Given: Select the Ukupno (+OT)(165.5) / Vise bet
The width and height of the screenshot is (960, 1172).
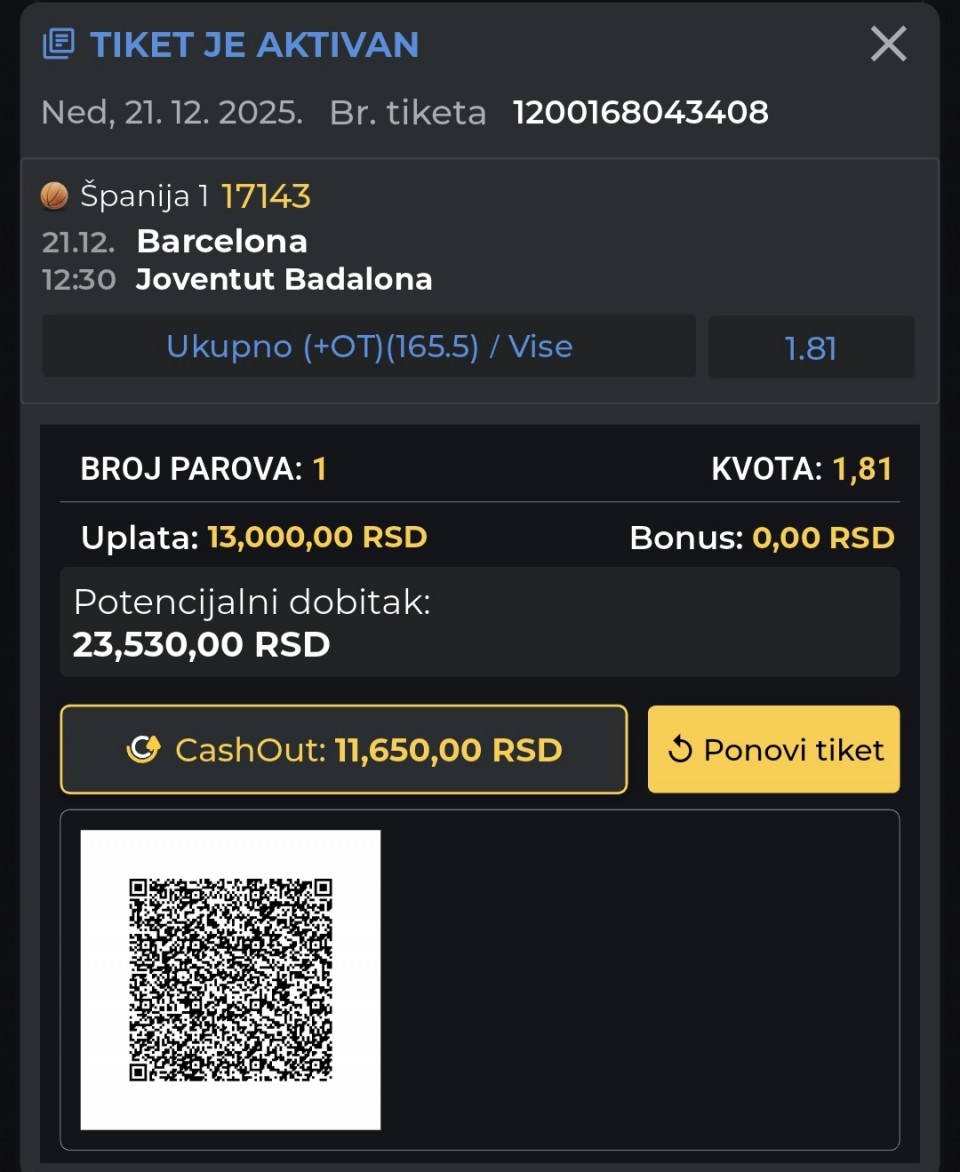Looking at the screenshot, I should point(369,347).
